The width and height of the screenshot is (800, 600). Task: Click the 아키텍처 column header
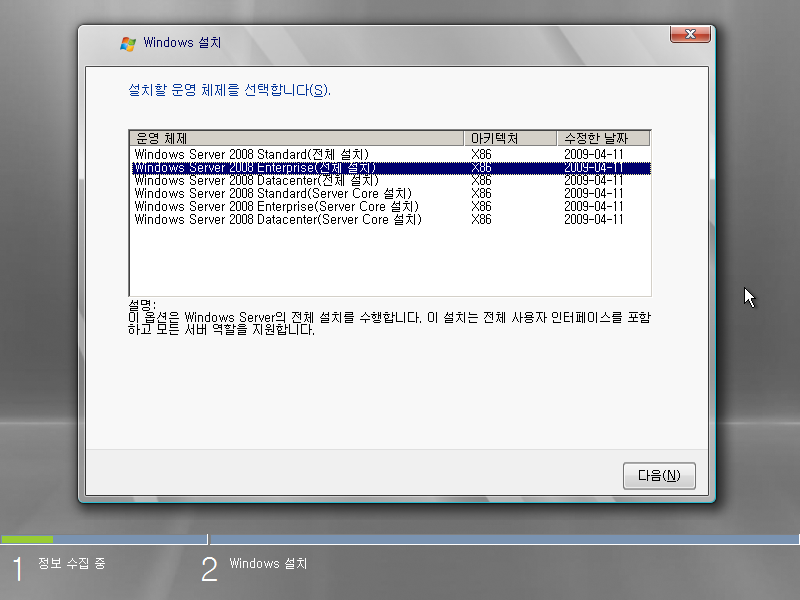(510, 138)
